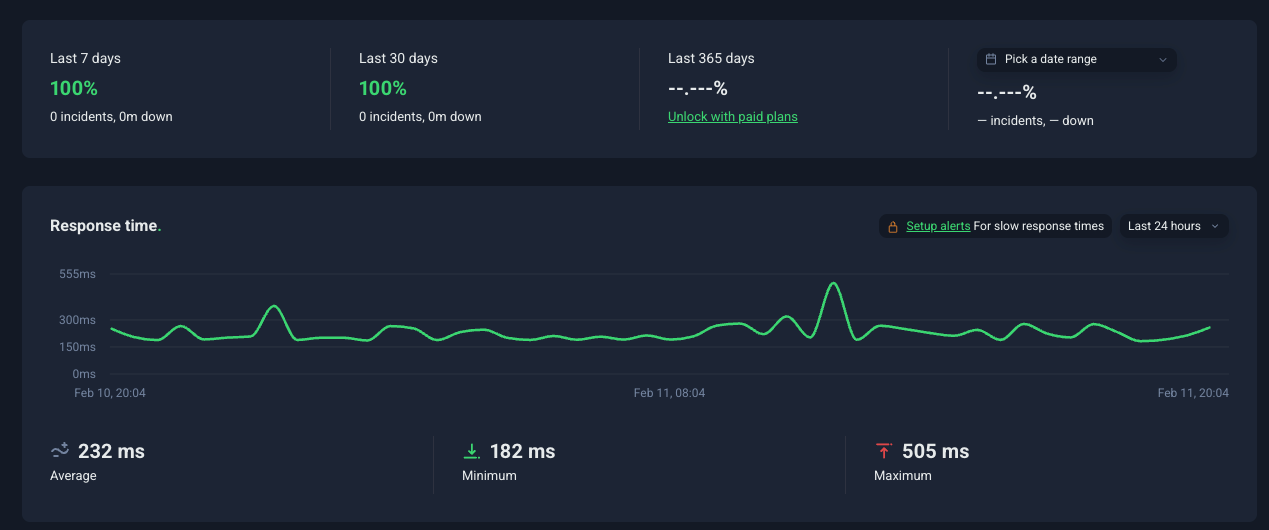Viewport: 1269px width, 530px height.
Task: Open the Last 24 hours dropdown
Action: point(1173,226)
